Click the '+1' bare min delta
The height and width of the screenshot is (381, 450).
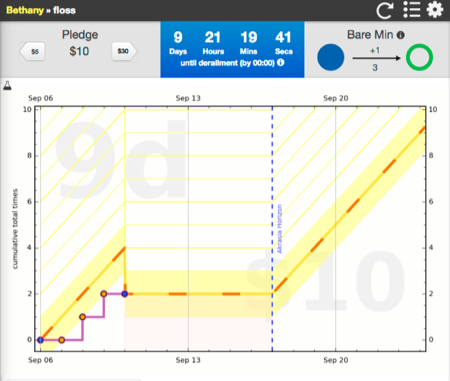click(375, 50)
